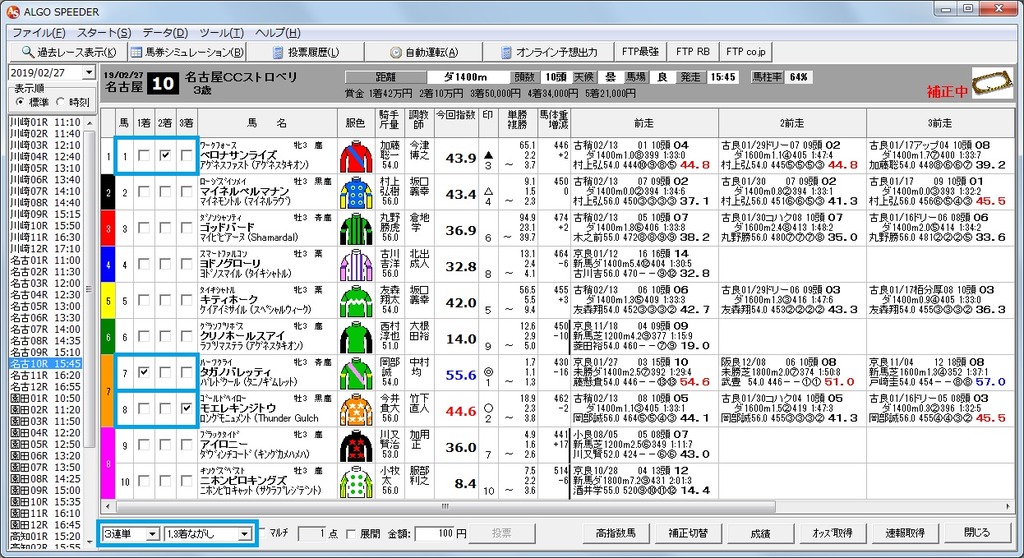Select 時刻 display order radio
The image size is (1024, 558).
[60, 102]
